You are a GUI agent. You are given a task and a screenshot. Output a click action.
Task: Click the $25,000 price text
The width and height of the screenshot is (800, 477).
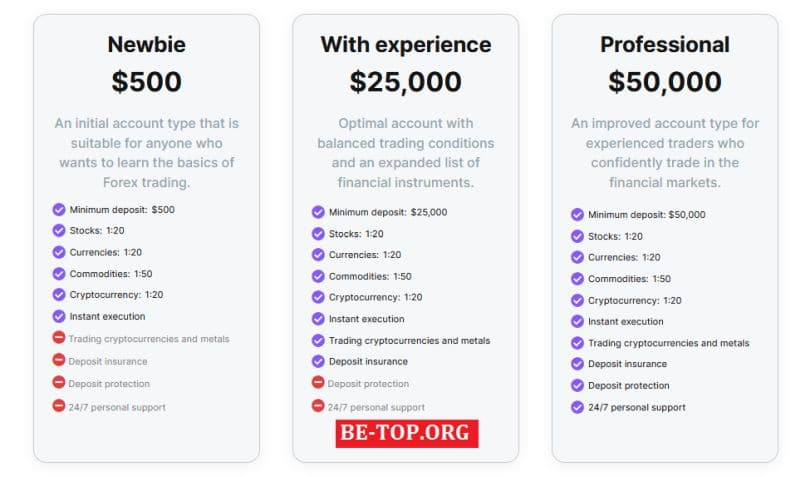pos(405,82)
